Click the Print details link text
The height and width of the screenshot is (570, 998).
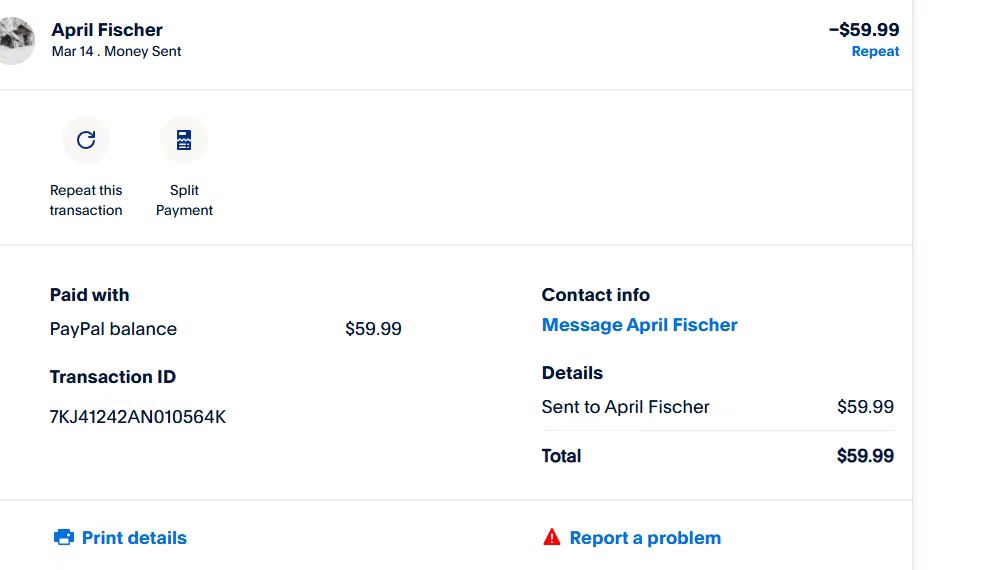point(134,538)
